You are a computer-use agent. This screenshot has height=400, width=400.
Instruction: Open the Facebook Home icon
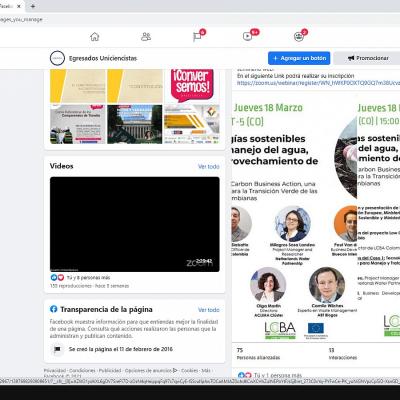click(95, 37)
